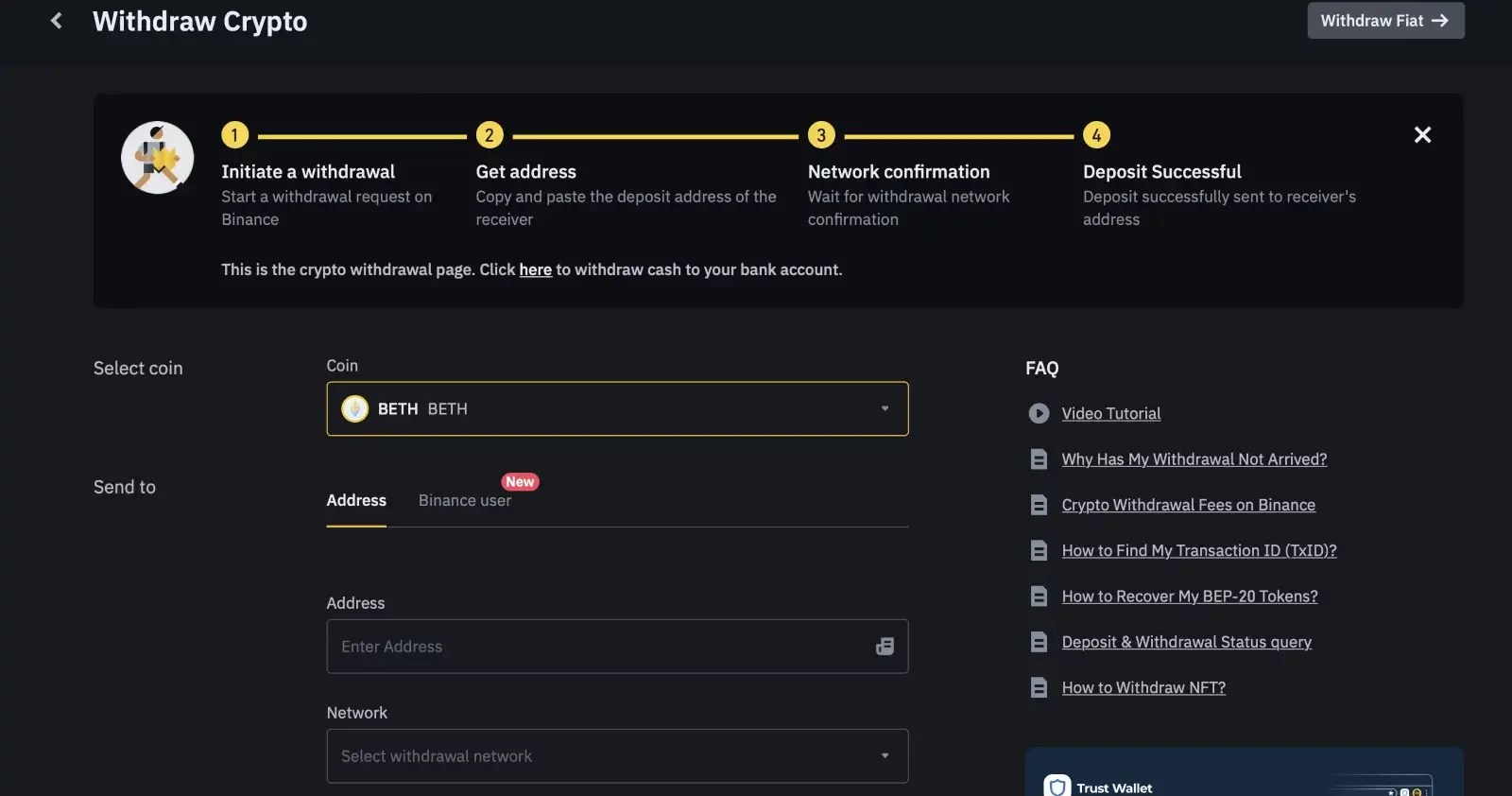Screen dimensions: 1512x796
Task: Open Select withdrawal network dropdown
Action: click(x=617, y=756)
